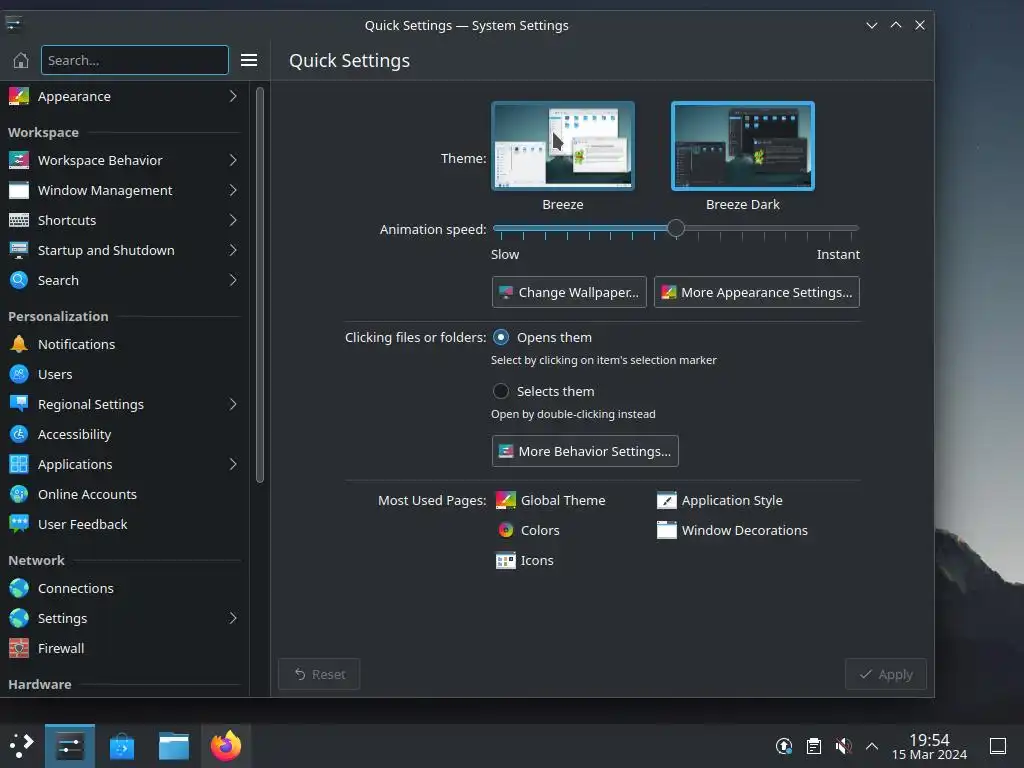
Task: Click the settings Search field
Action: [135, 60]
